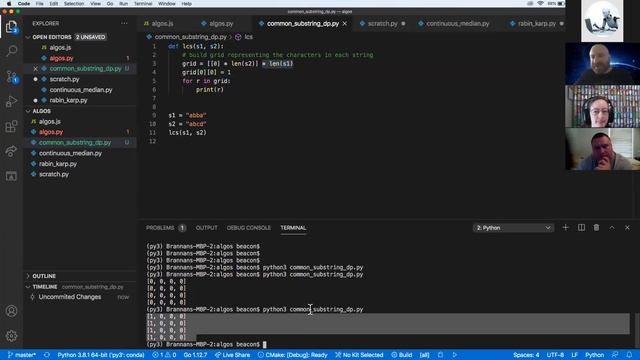Open Explorer more actions ellipsis
The width and height of the screenshot is (640, 360).
pos(124,23)
